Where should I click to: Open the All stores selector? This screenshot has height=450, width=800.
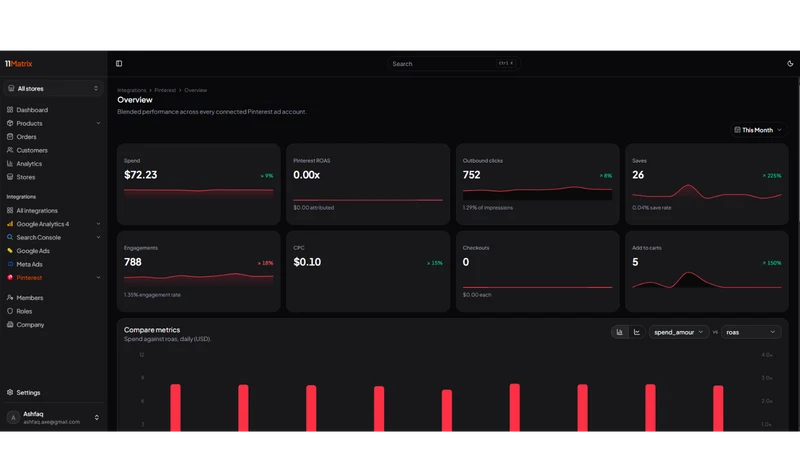54,88
